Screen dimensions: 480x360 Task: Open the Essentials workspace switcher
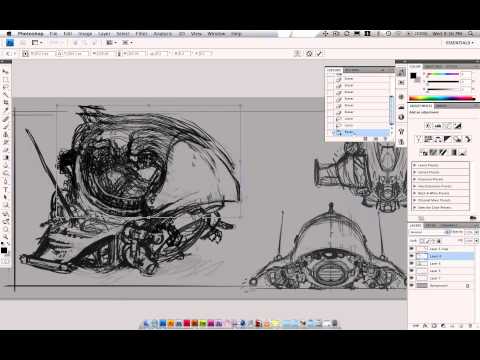coord(460,43)
